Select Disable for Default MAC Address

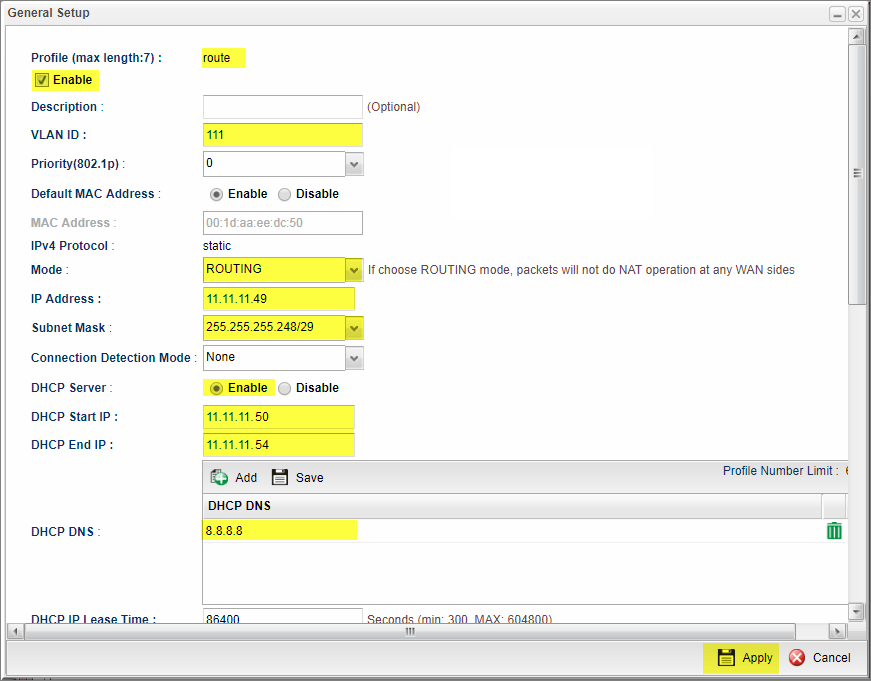tap(284, 194)
